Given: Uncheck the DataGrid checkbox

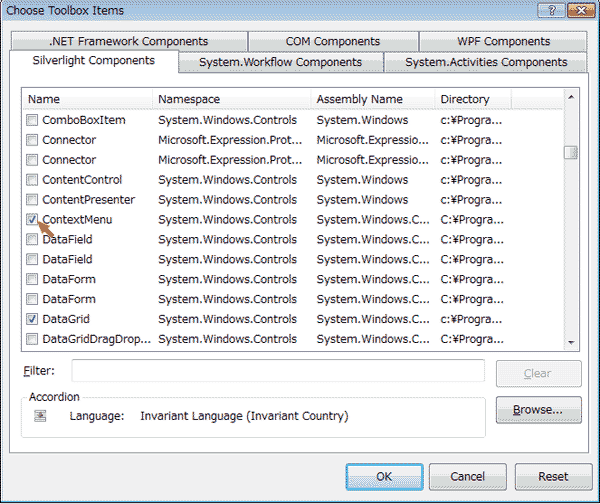Looking at the screenshot, I should (x=32, y=319).
